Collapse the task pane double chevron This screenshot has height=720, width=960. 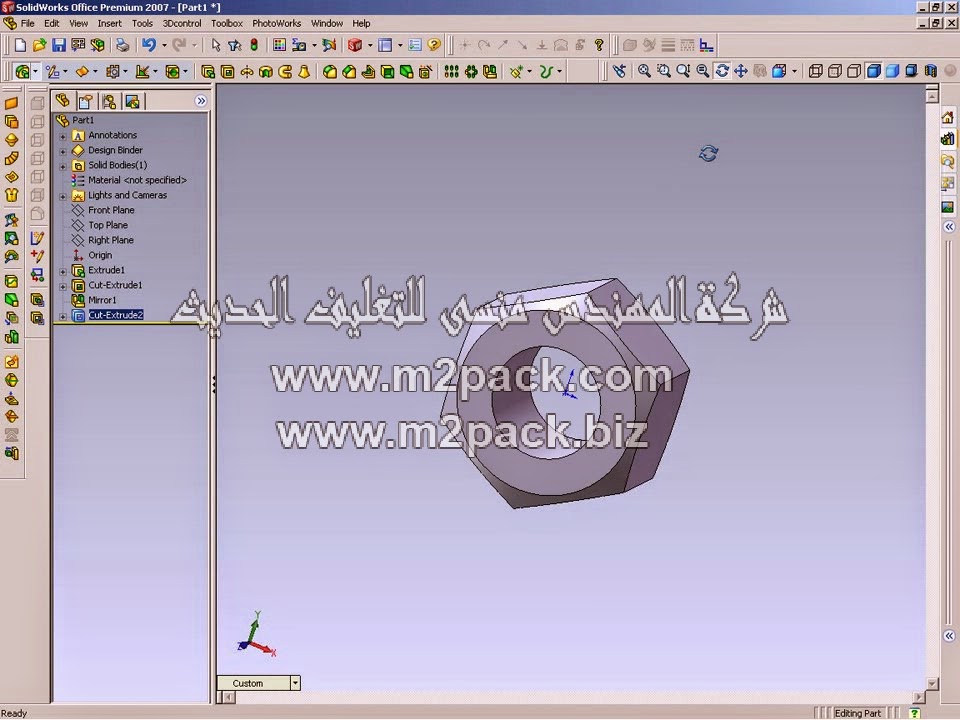(948, 227)
